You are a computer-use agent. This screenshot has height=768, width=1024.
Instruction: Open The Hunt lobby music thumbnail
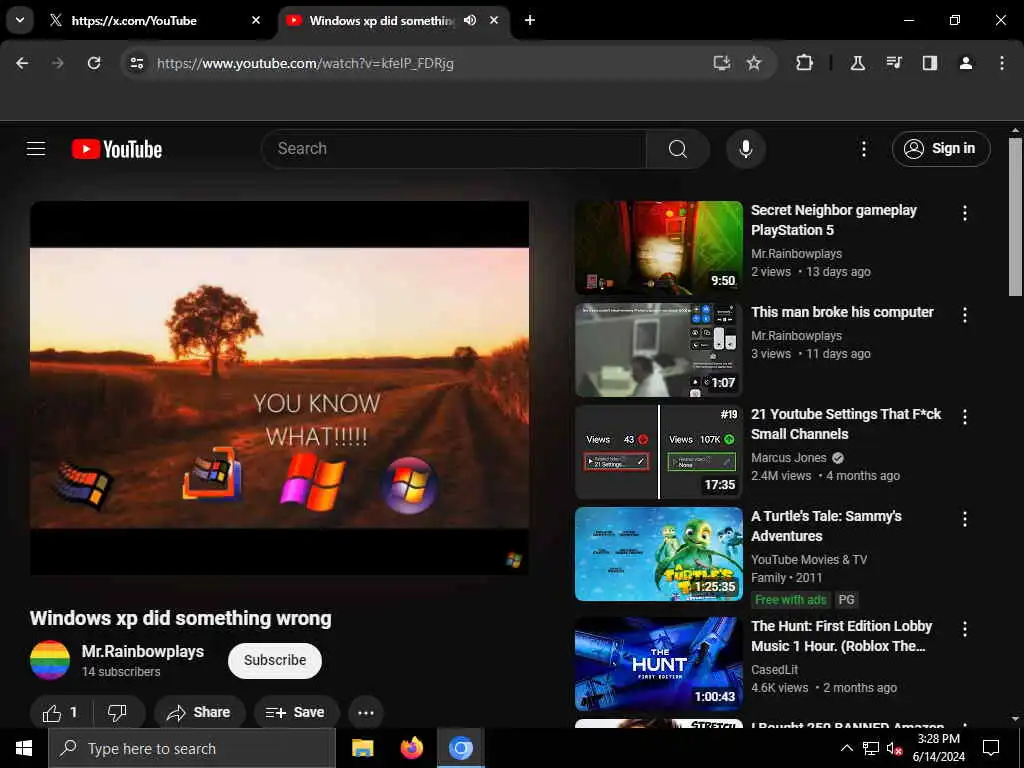tap(658, 664)
